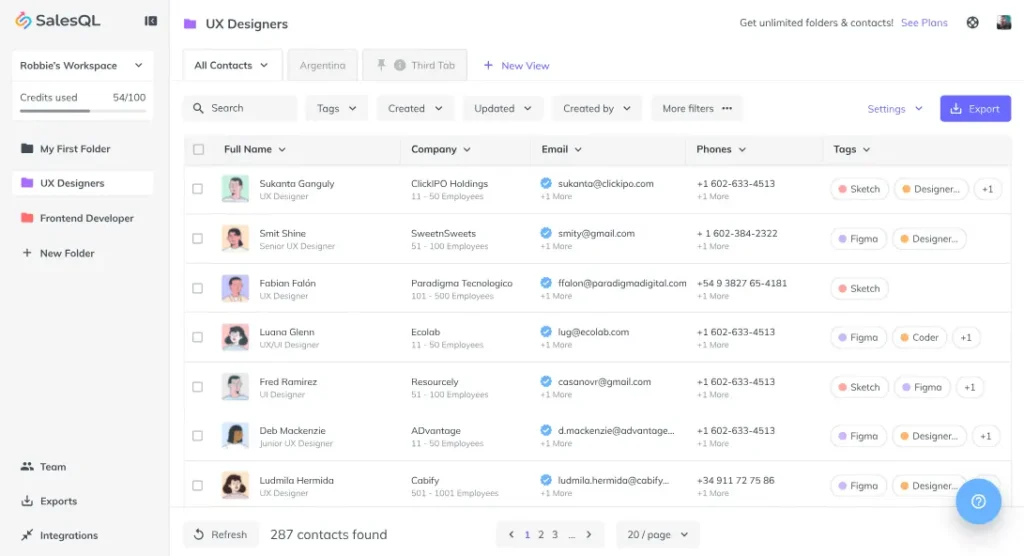Go to page 3
This screenshot has width=1024, height=556.
(555, 534)
